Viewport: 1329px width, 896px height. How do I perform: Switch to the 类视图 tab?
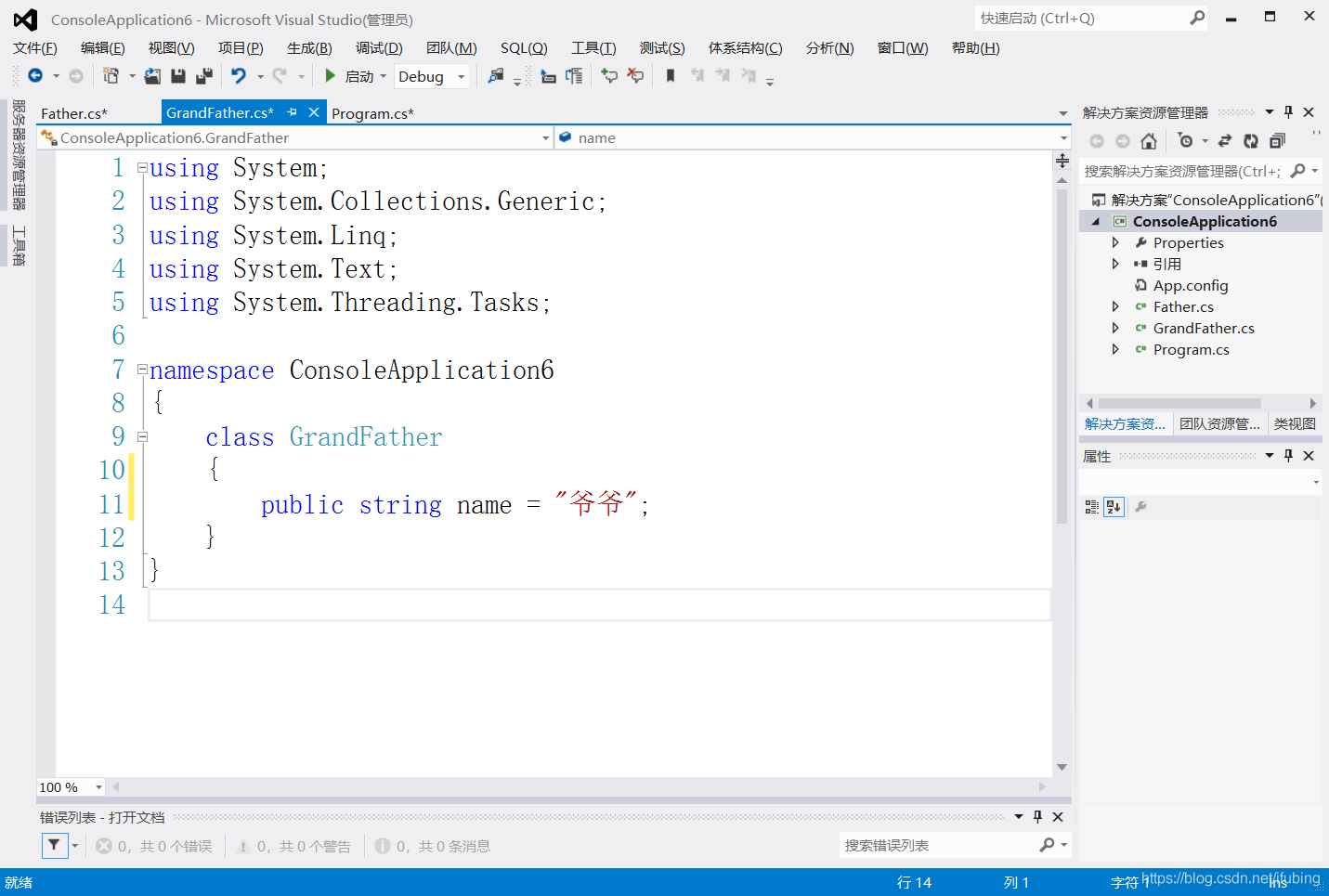click(1295, 424)
